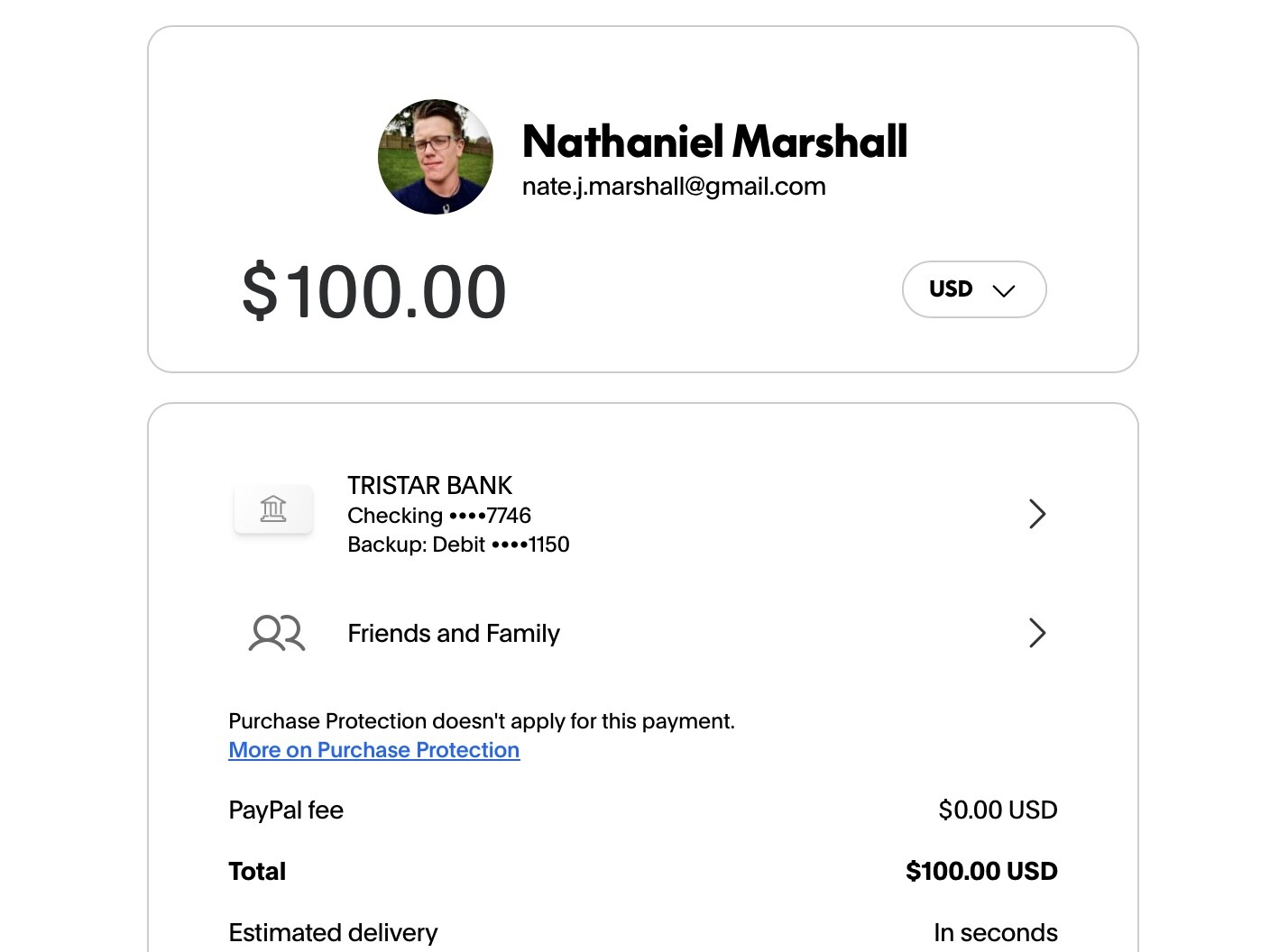Click the Estimated delivery label

click(x=333, y=933)
